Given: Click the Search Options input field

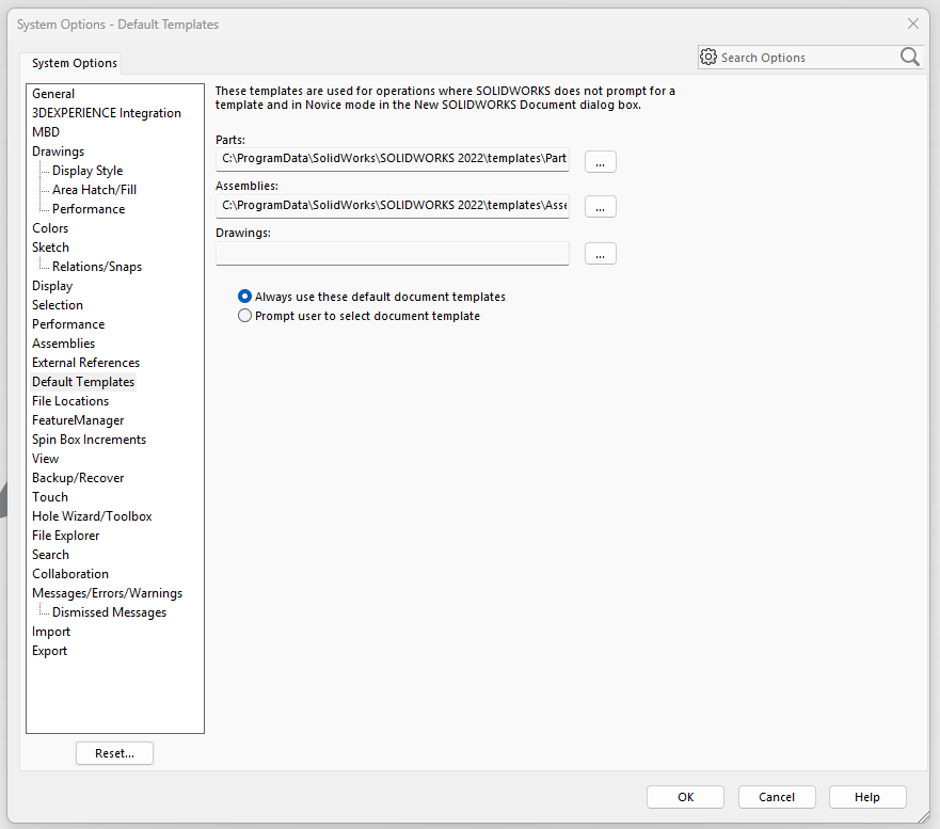Looking at the screenshot, I should [x=807, y=58].
